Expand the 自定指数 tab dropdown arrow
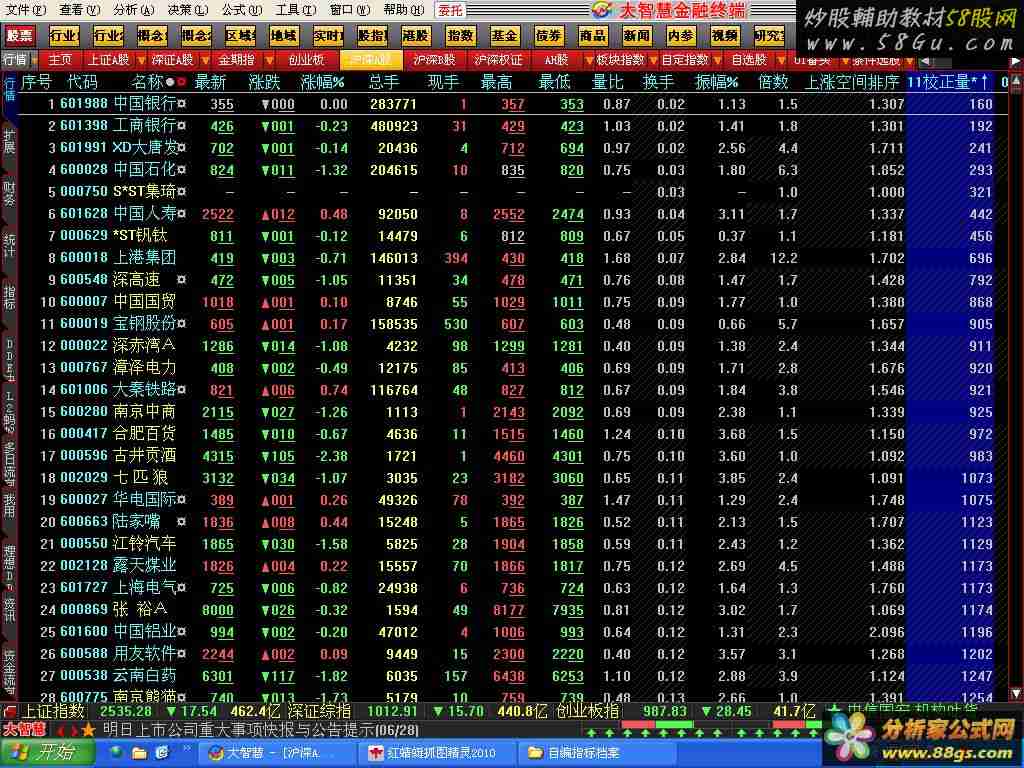 718,61
